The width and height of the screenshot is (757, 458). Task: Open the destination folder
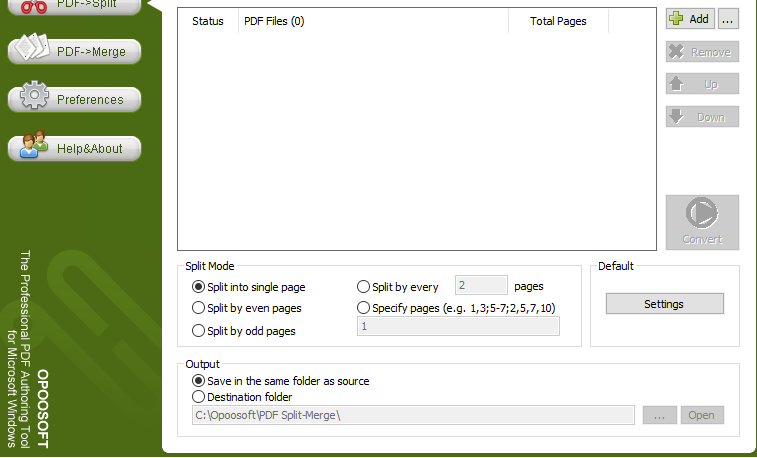(702, 415)
